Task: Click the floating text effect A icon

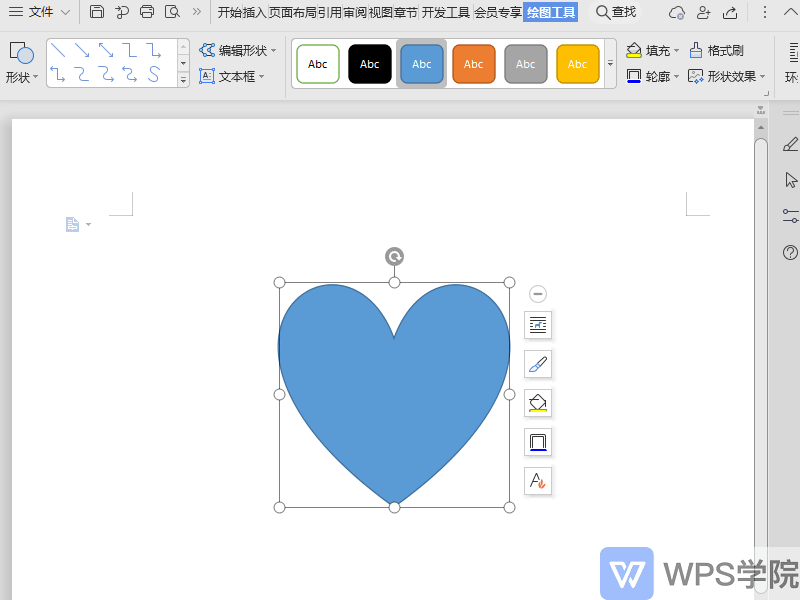Action: click(538, 481)
